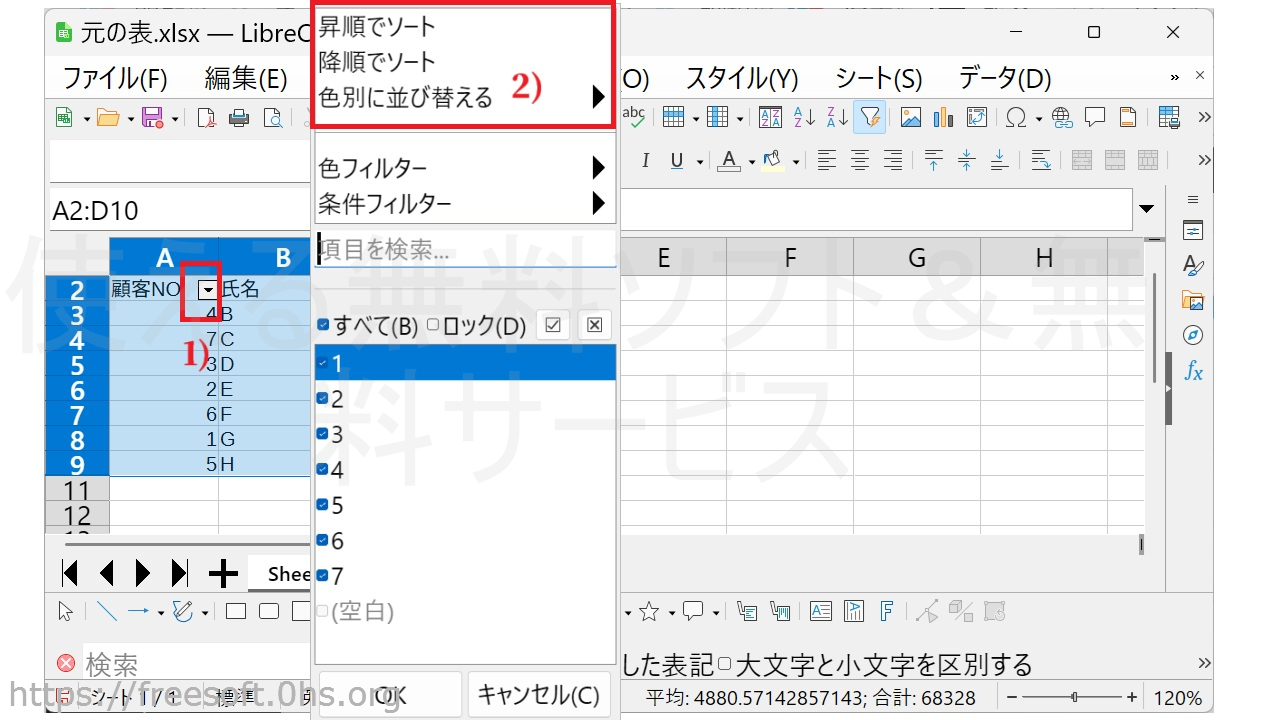Open the データ(D) menu
This screenshot has width=1280, height=720.
(x=1004, y=78)
